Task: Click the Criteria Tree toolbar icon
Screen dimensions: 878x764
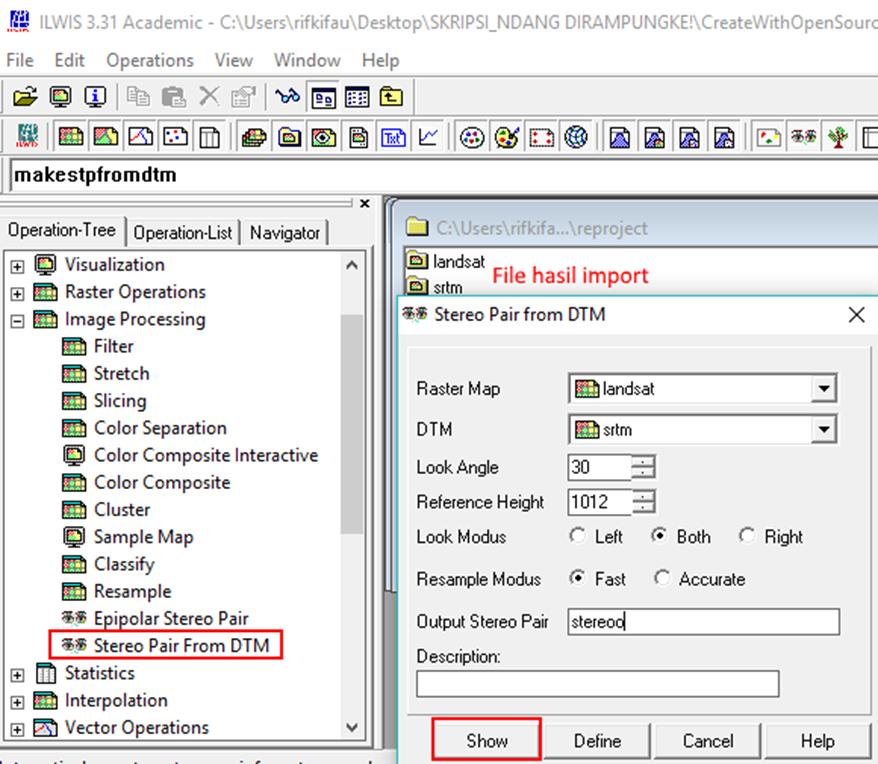Action: click(x=838, y=137)
